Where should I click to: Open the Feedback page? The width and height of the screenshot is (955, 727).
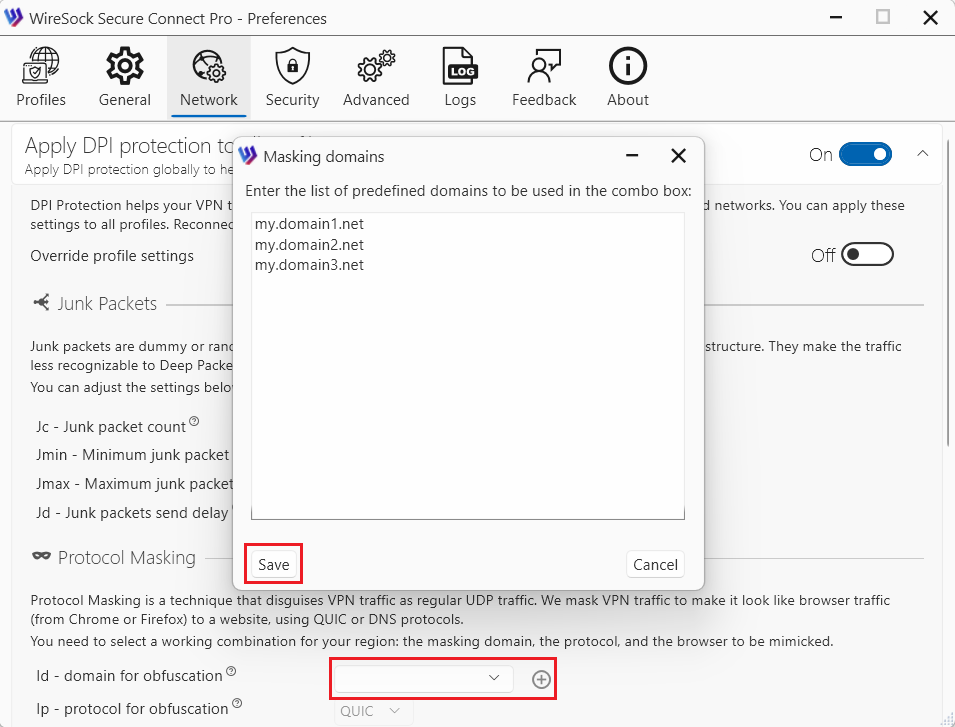tap(544, 78)
